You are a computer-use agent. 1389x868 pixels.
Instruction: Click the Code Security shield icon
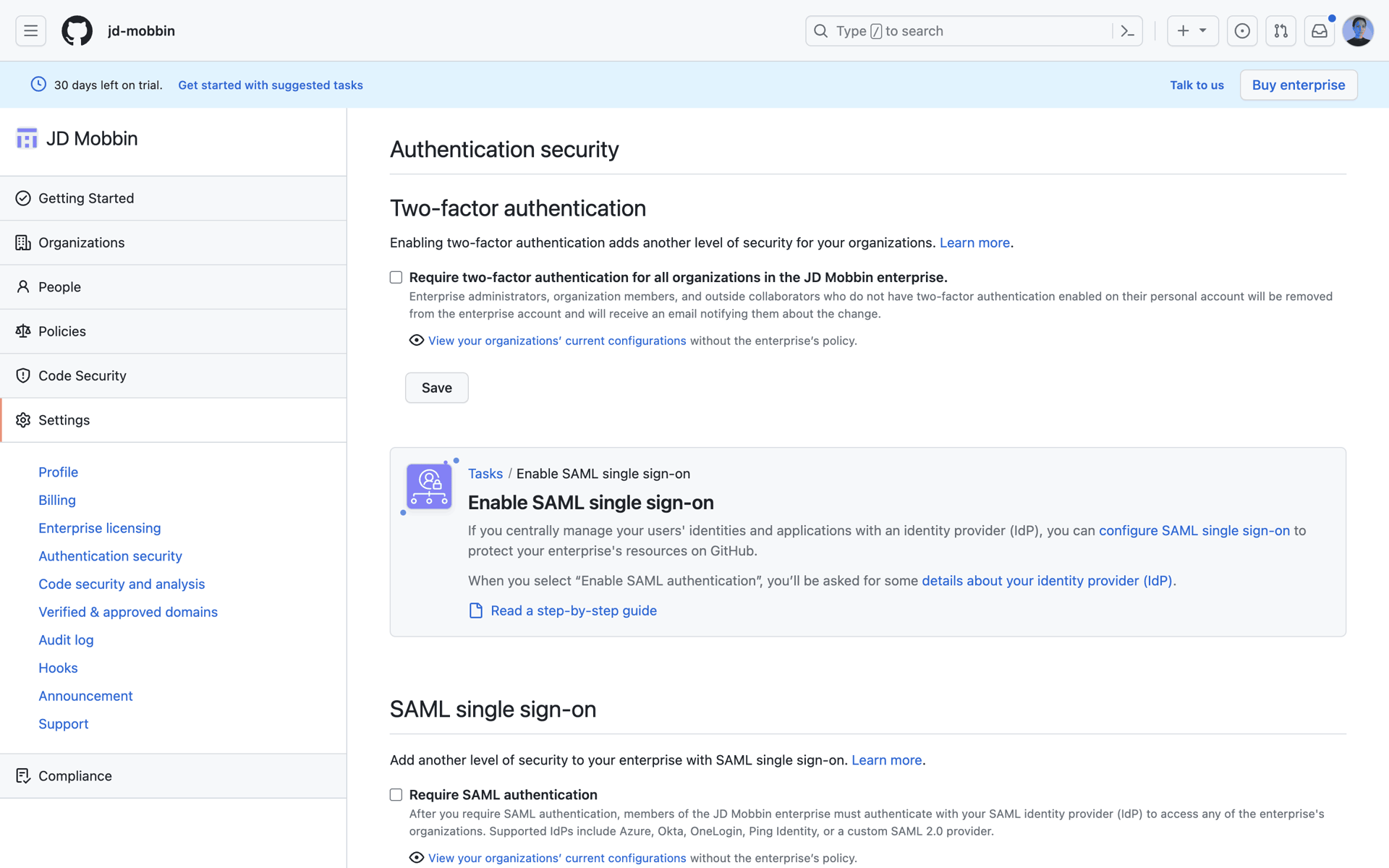[x=23, y=375]
